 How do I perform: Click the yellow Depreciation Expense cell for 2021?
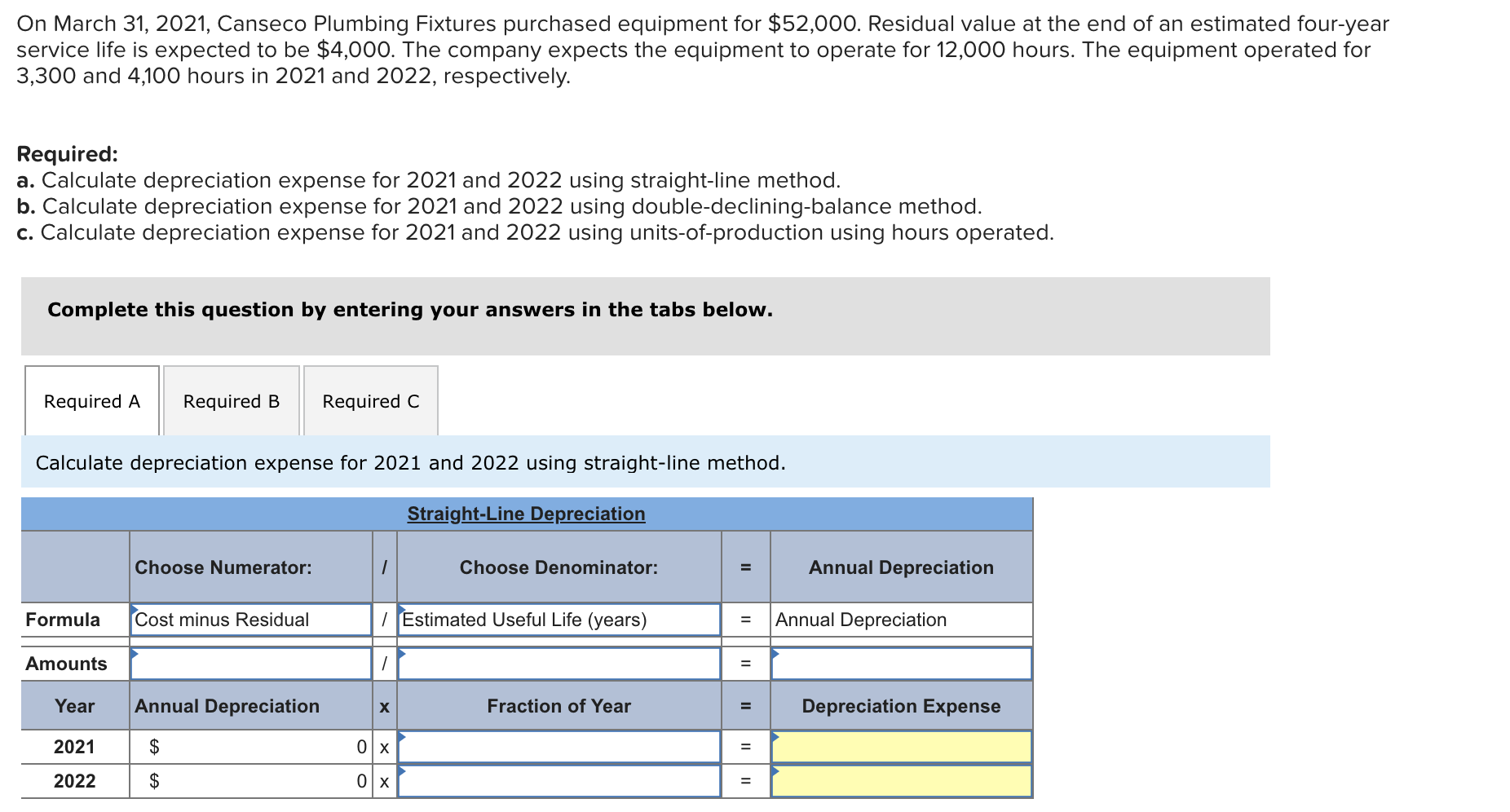901,746
